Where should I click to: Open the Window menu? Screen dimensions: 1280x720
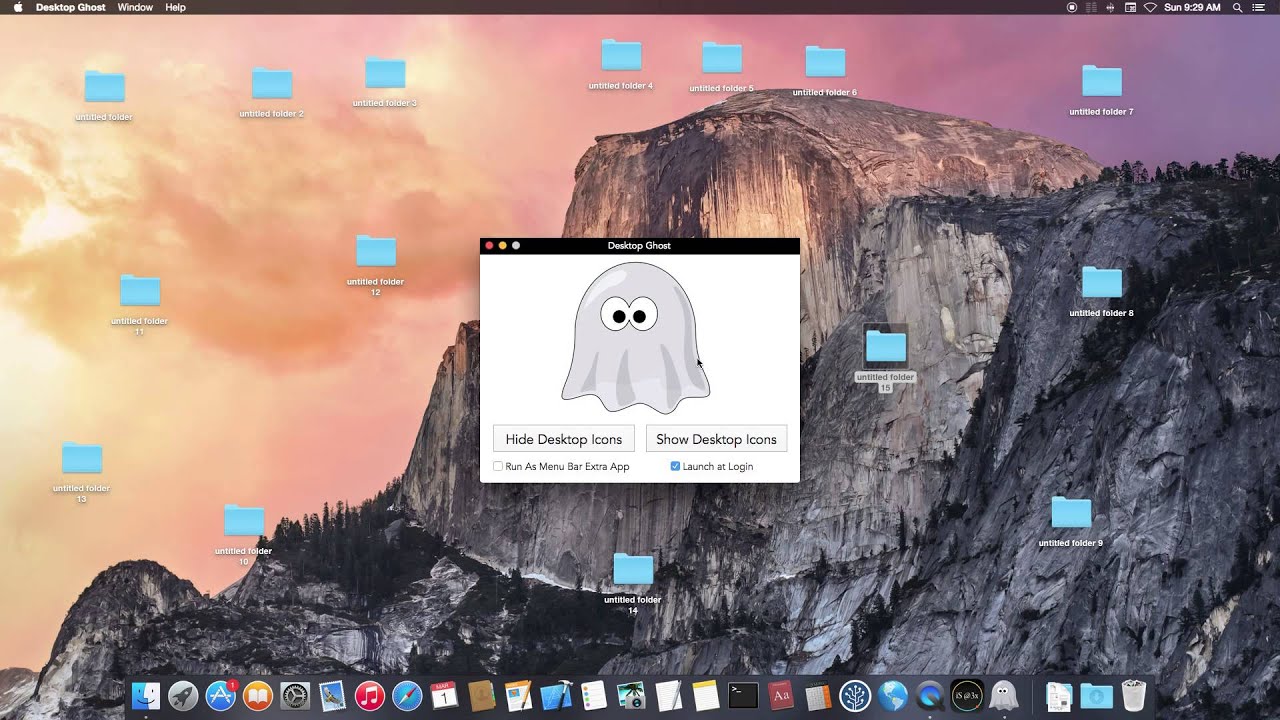pyautogui.click(x=135, y=7)
